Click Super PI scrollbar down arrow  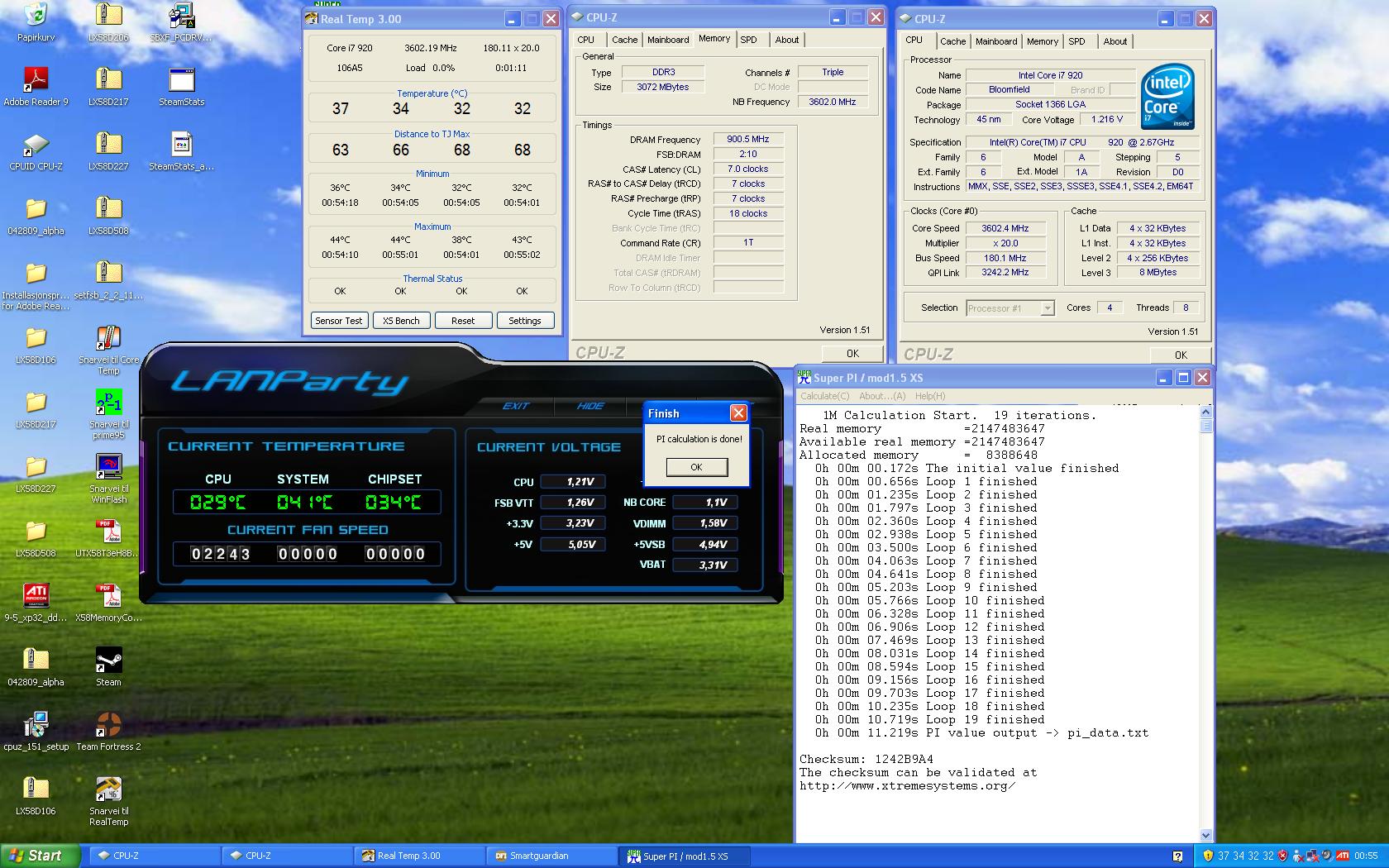[x=1205, y=836]
